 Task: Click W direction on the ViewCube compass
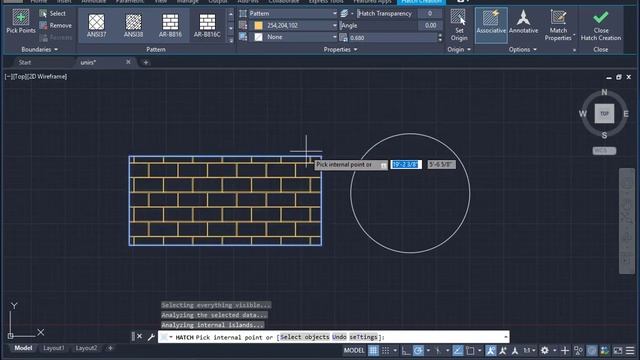[x=582, y=114]
